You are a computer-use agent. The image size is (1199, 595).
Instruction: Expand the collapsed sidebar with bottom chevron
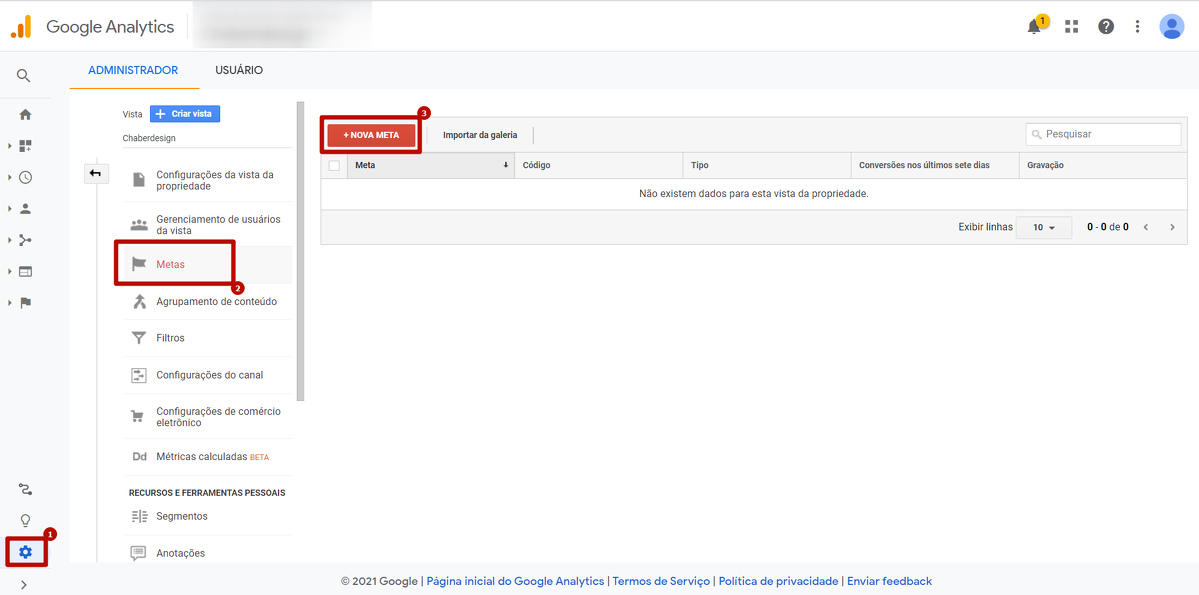click(x=24, y=585)
